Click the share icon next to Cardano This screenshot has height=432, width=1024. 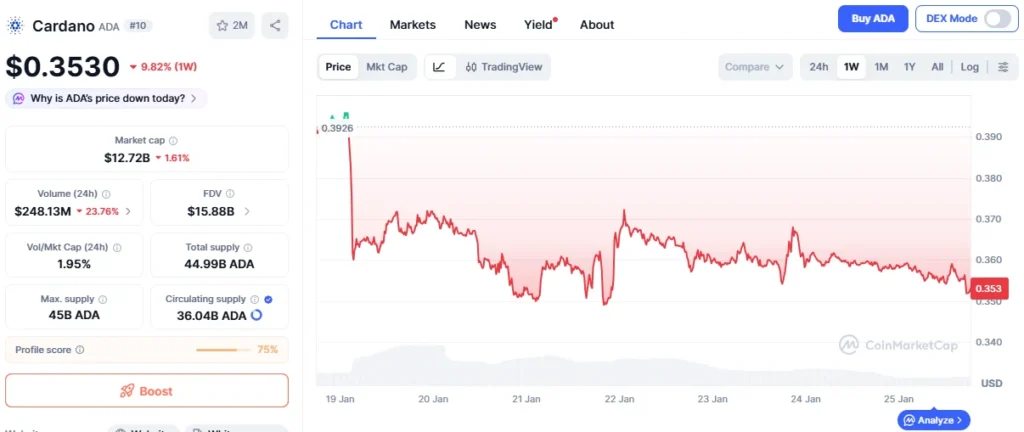point(275,25)
